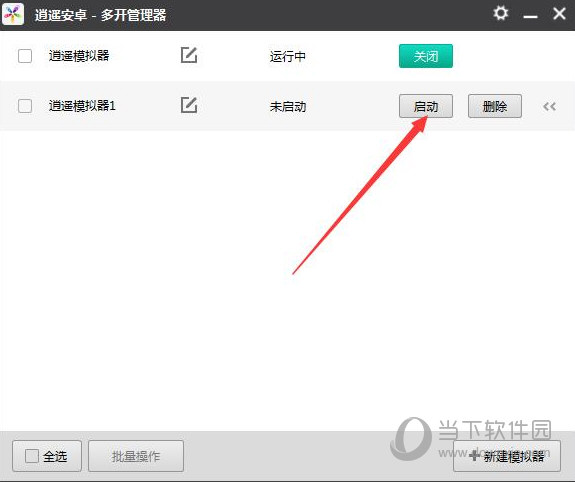Close the 多开管理器 window
575x482 pixels.
coord(559,14)
